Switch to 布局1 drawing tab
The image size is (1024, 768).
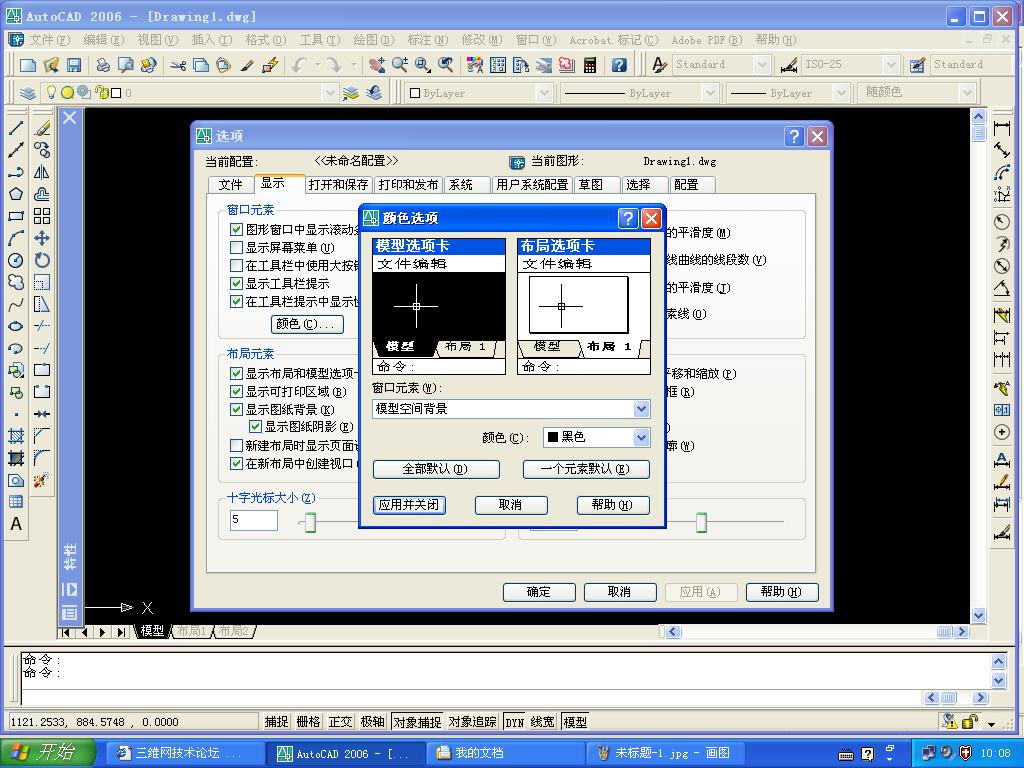(192, 631)
